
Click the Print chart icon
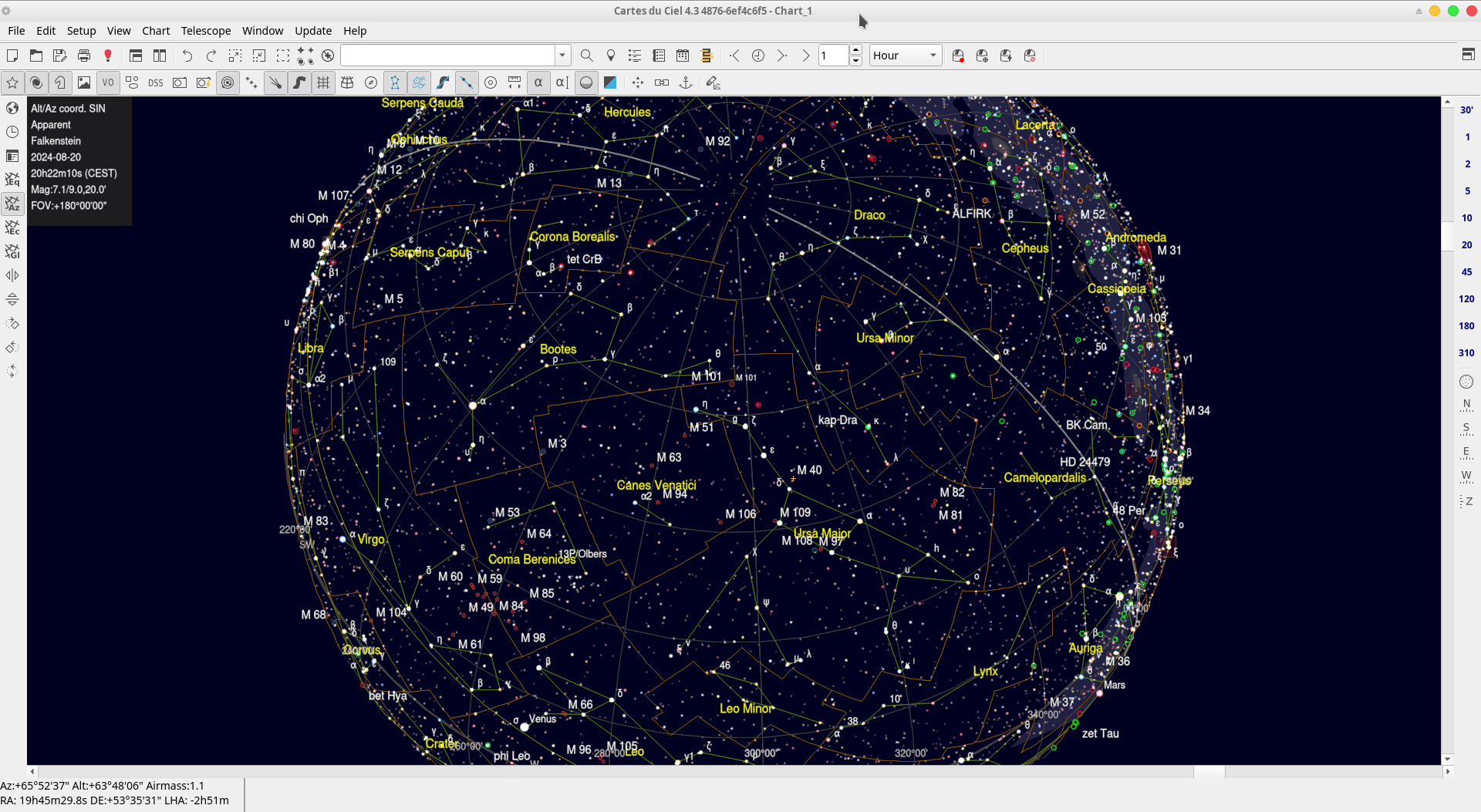click(x=84, y=56)
